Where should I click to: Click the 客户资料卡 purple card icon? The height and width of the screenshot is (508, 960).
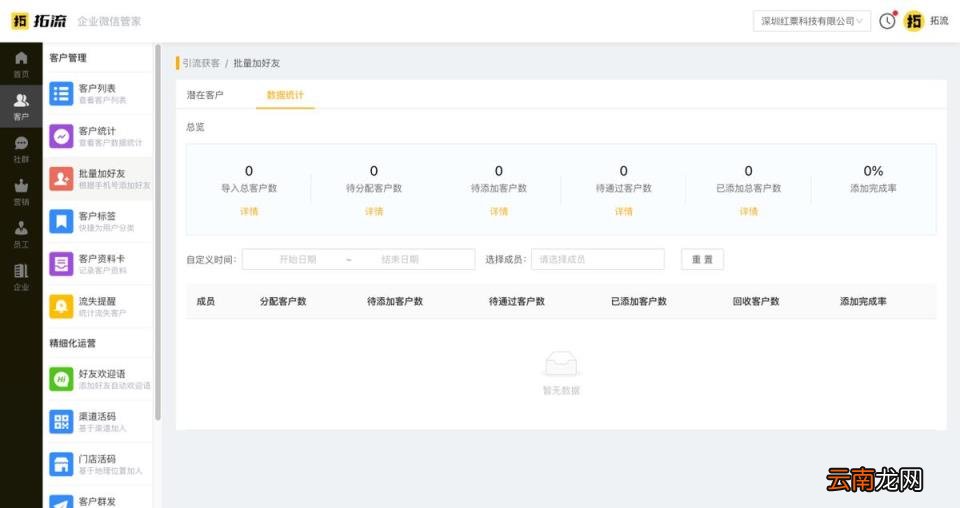[x=61, y=264]
